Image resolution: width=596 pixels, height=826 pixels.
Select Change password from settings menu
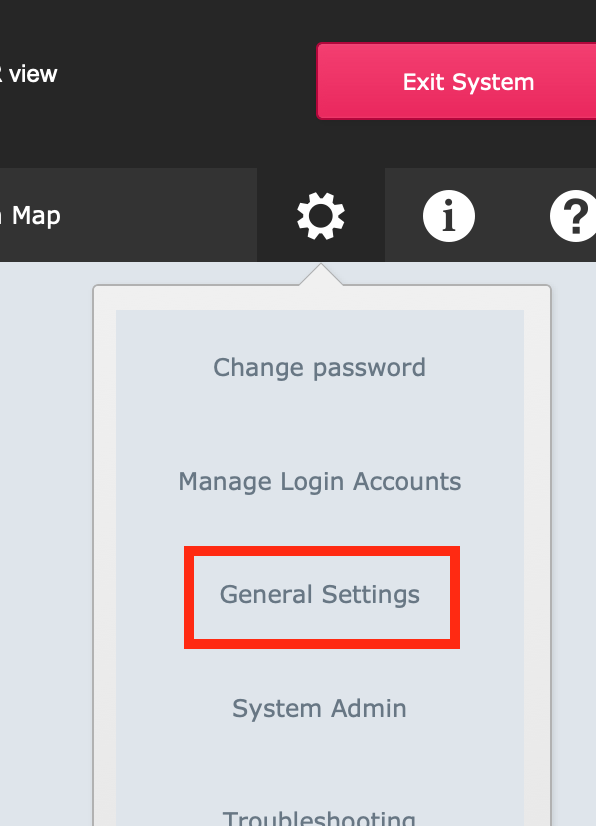(x=319, y=368)
